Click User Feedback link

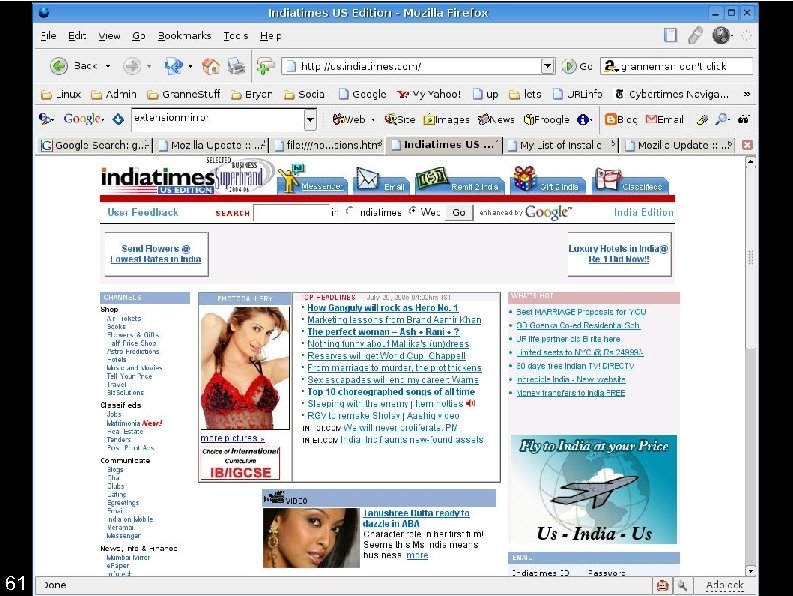point(143,212)
